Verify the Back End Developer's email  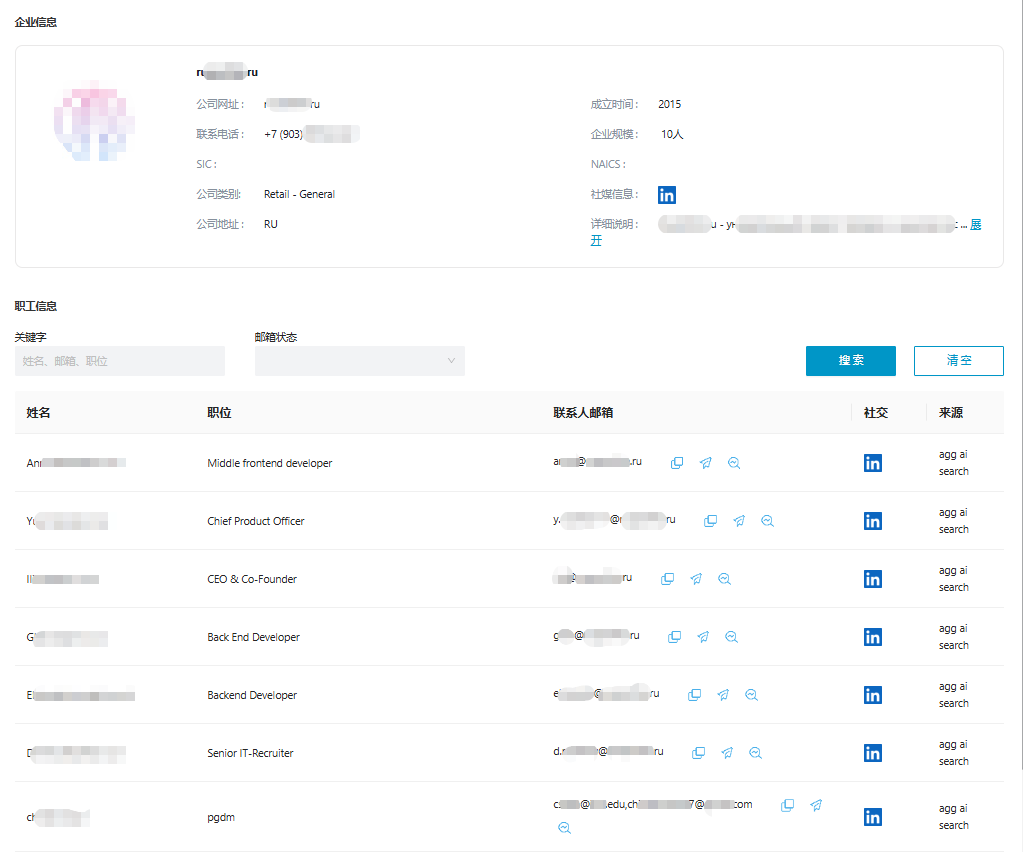coord(731,637)
